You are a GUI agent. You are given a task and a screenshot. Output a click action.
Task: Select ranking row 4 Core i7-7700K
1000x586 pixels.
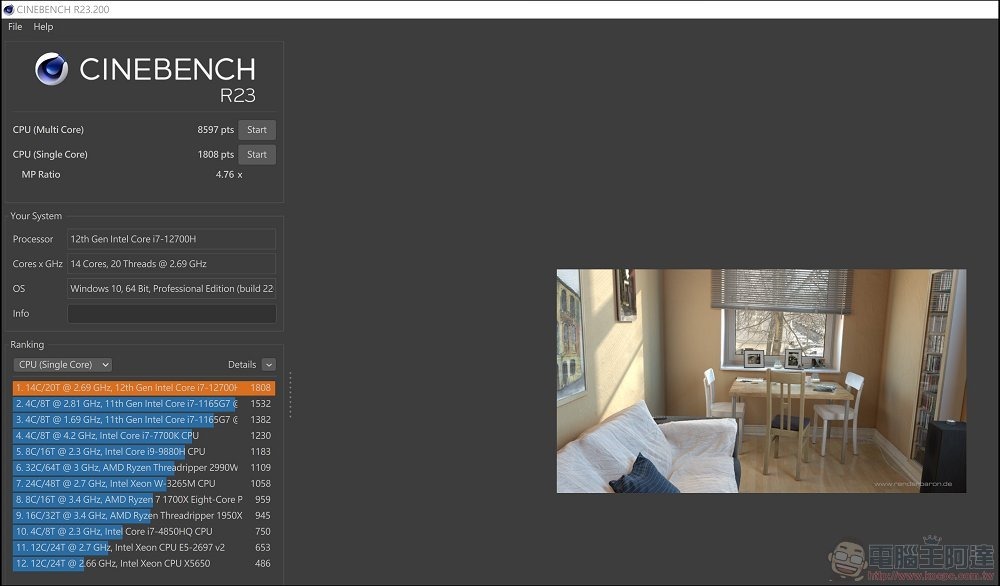(144, 436)
